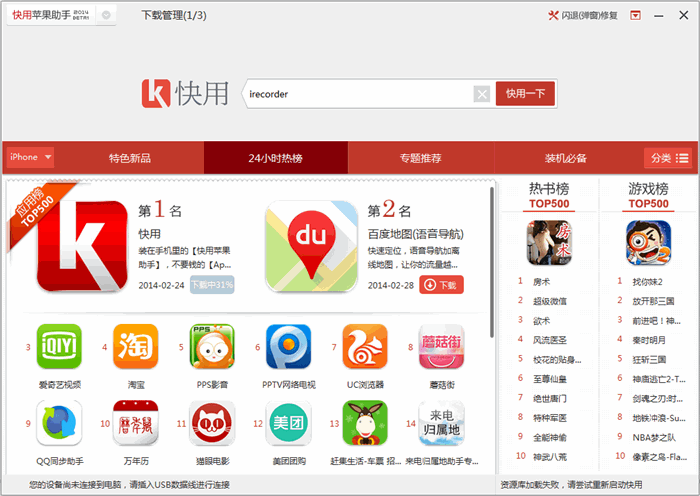Open the iPhone device dropdown

[x=30, y=157]
